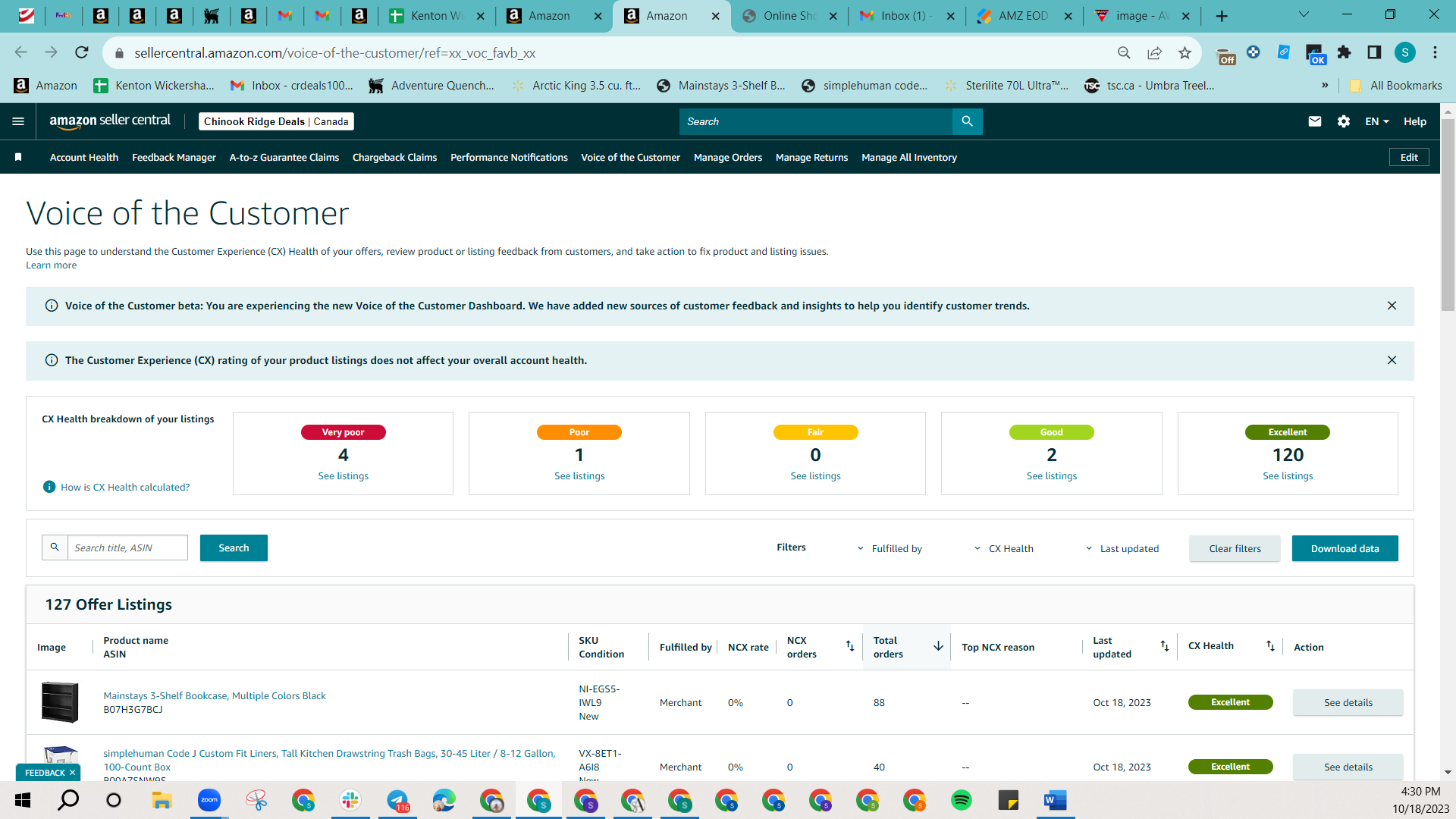Click the Amazon Seller Central logo
Viewport: 1456px width, 819px height.
(x=110, y=121)
